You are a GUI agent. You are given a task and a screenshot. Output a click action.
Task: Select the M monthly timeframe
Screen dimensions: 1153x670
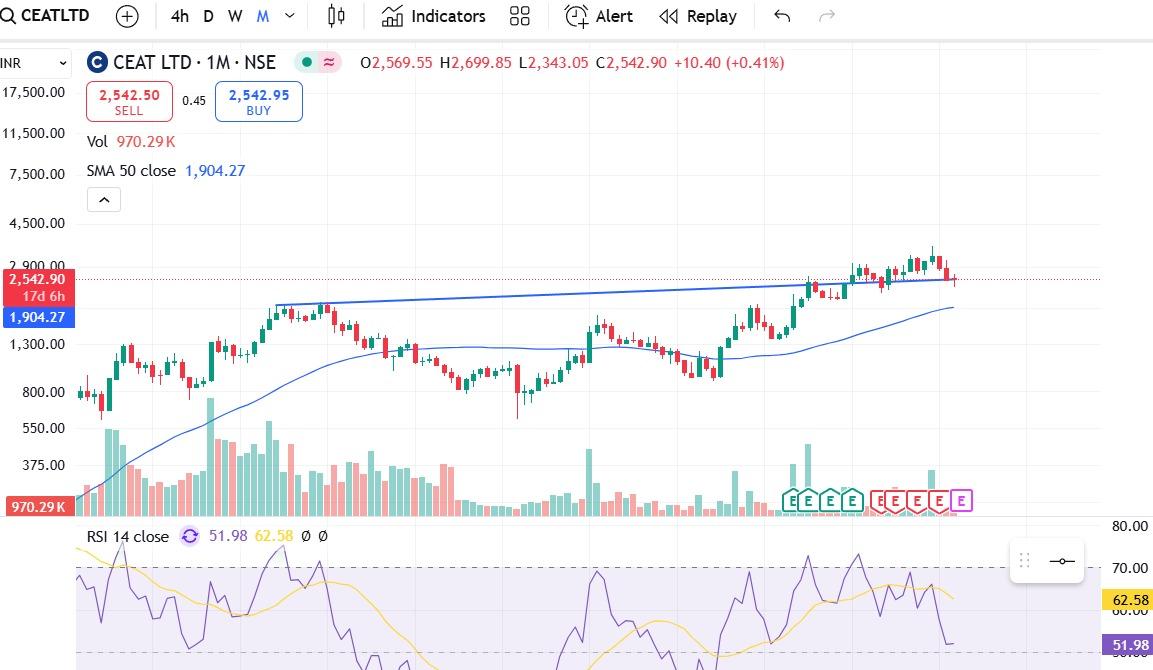click(263, 16)
